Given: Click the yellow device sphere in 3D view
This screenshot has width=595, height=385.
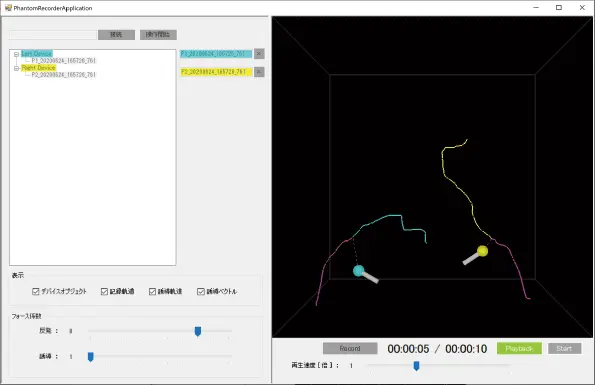Looking at the screenshot, I should 482,251.
